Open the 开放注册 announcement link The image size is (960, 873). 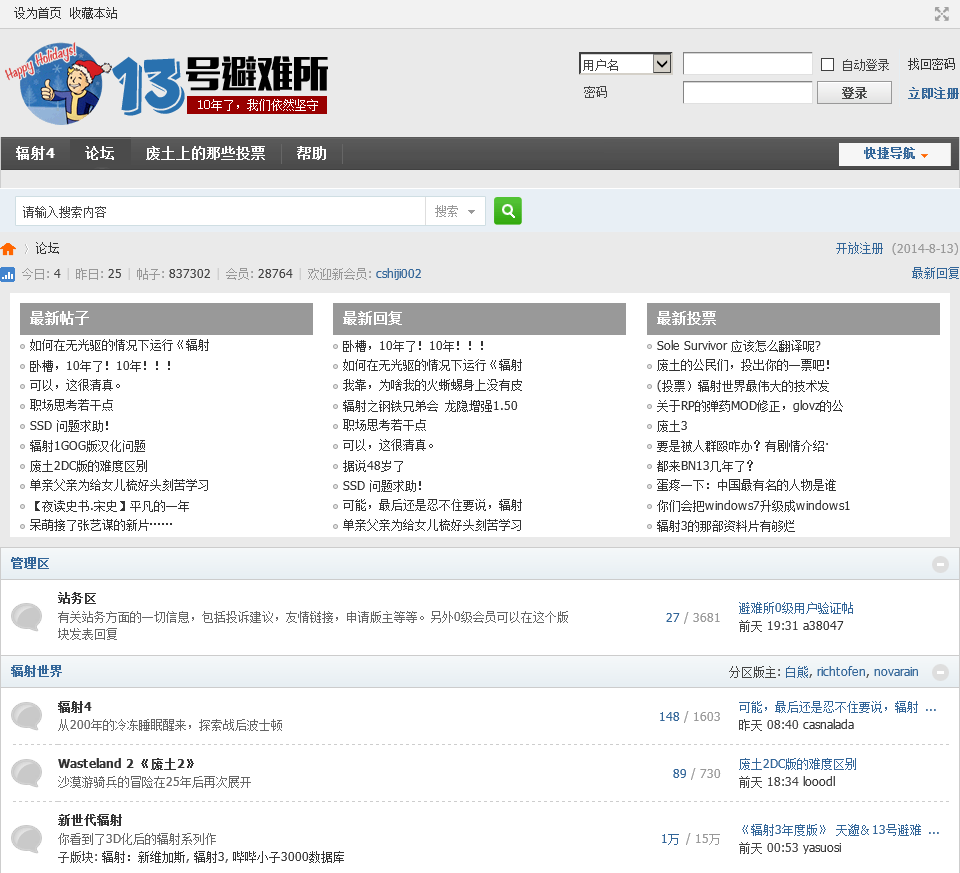pos(860,249)
